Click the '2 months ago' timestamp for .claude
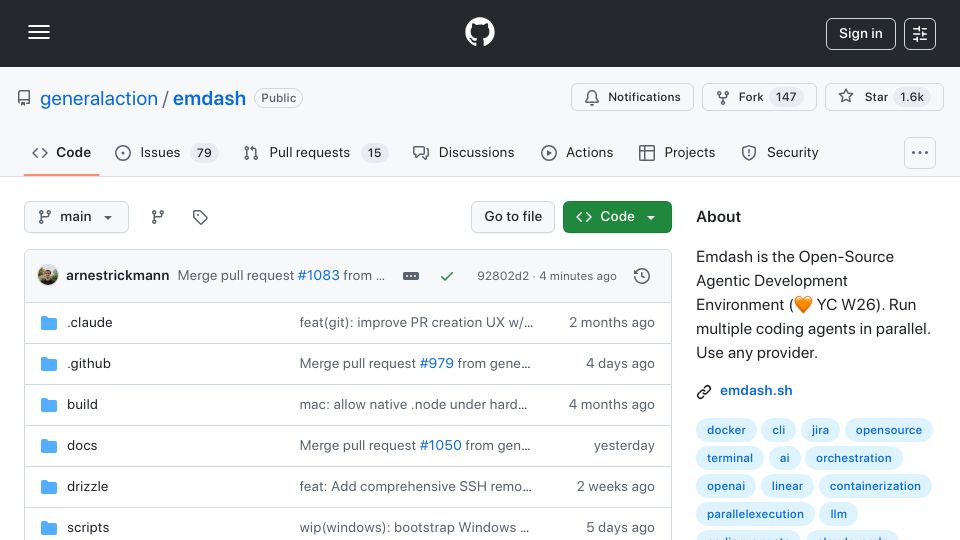 611,323
